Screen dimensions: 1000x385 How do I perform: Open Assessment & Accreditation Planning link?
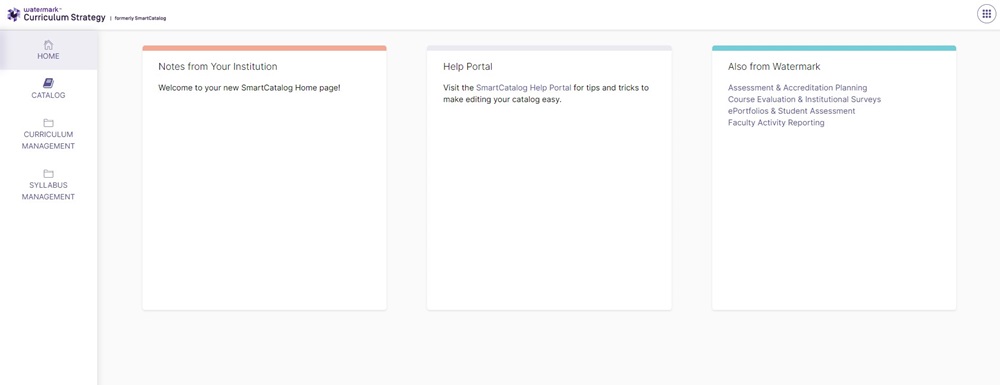click(x=797, y=88)
